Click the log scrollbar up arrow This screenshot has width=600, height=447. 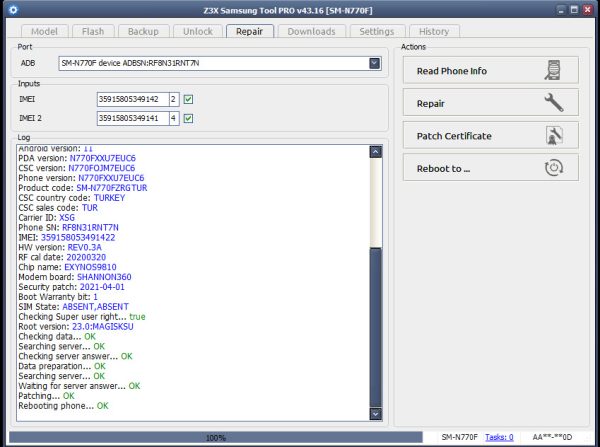point(376,152)
